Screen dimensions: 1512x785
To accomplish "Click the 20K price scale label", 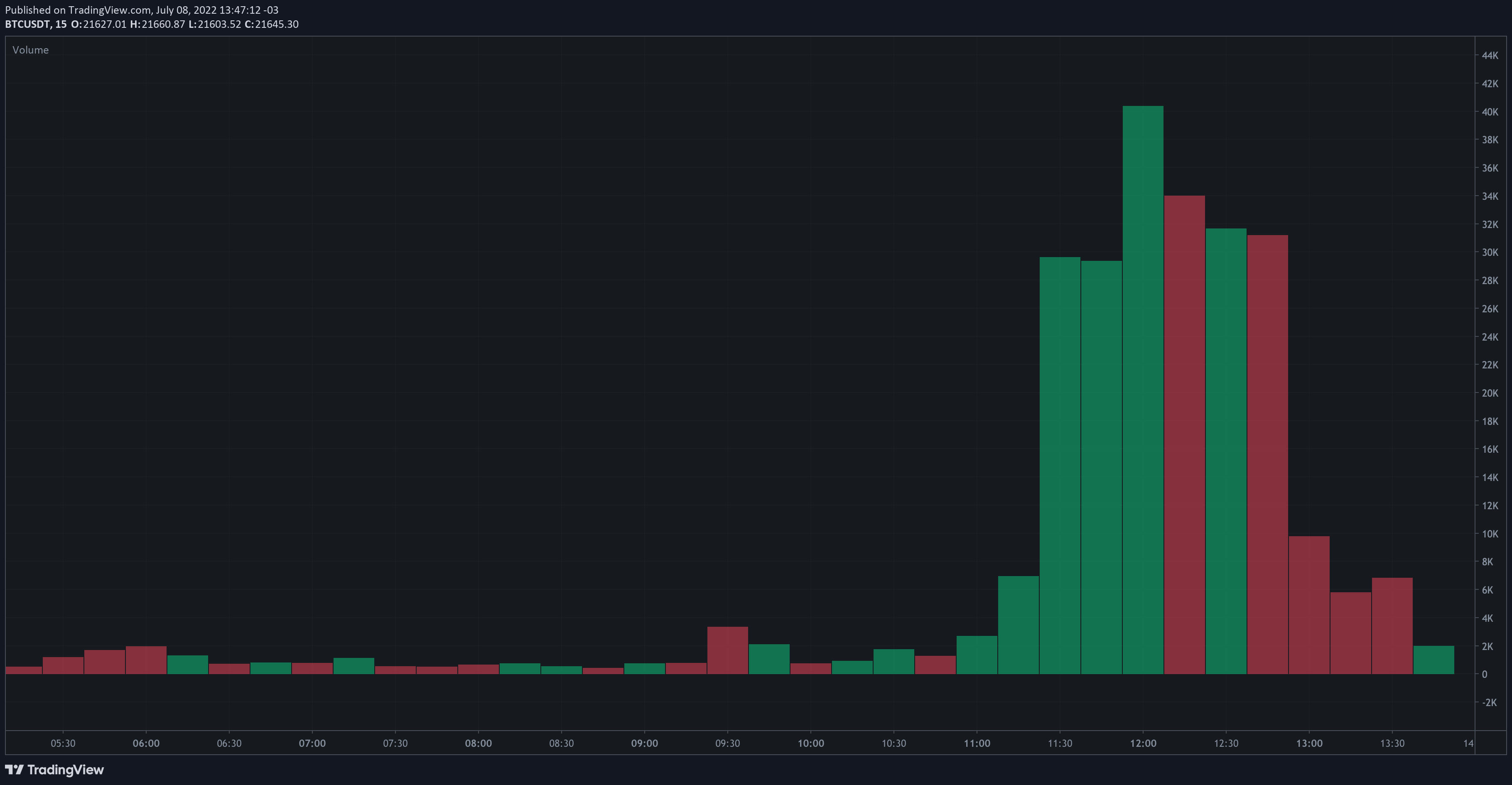I will pyautogui.click(x=1490, y=393).
